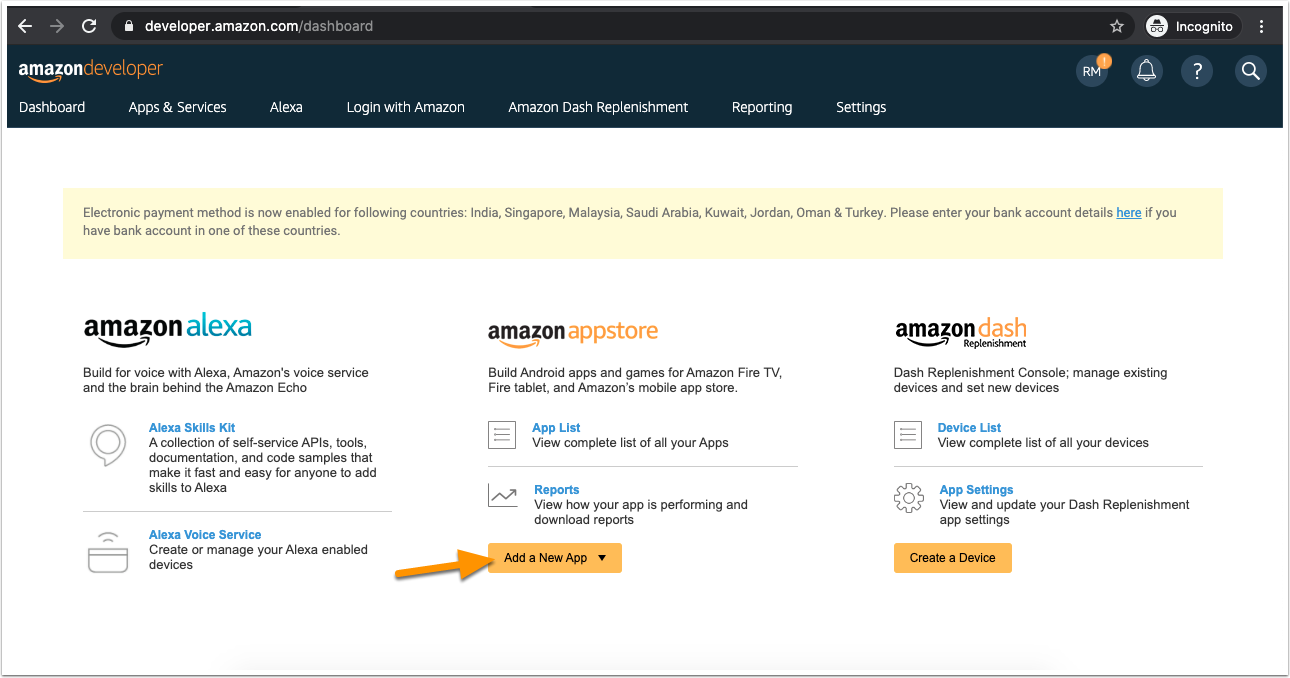1290x678 pixels.
Task: Open the notifications bell icon
Action: point(1146,71)
